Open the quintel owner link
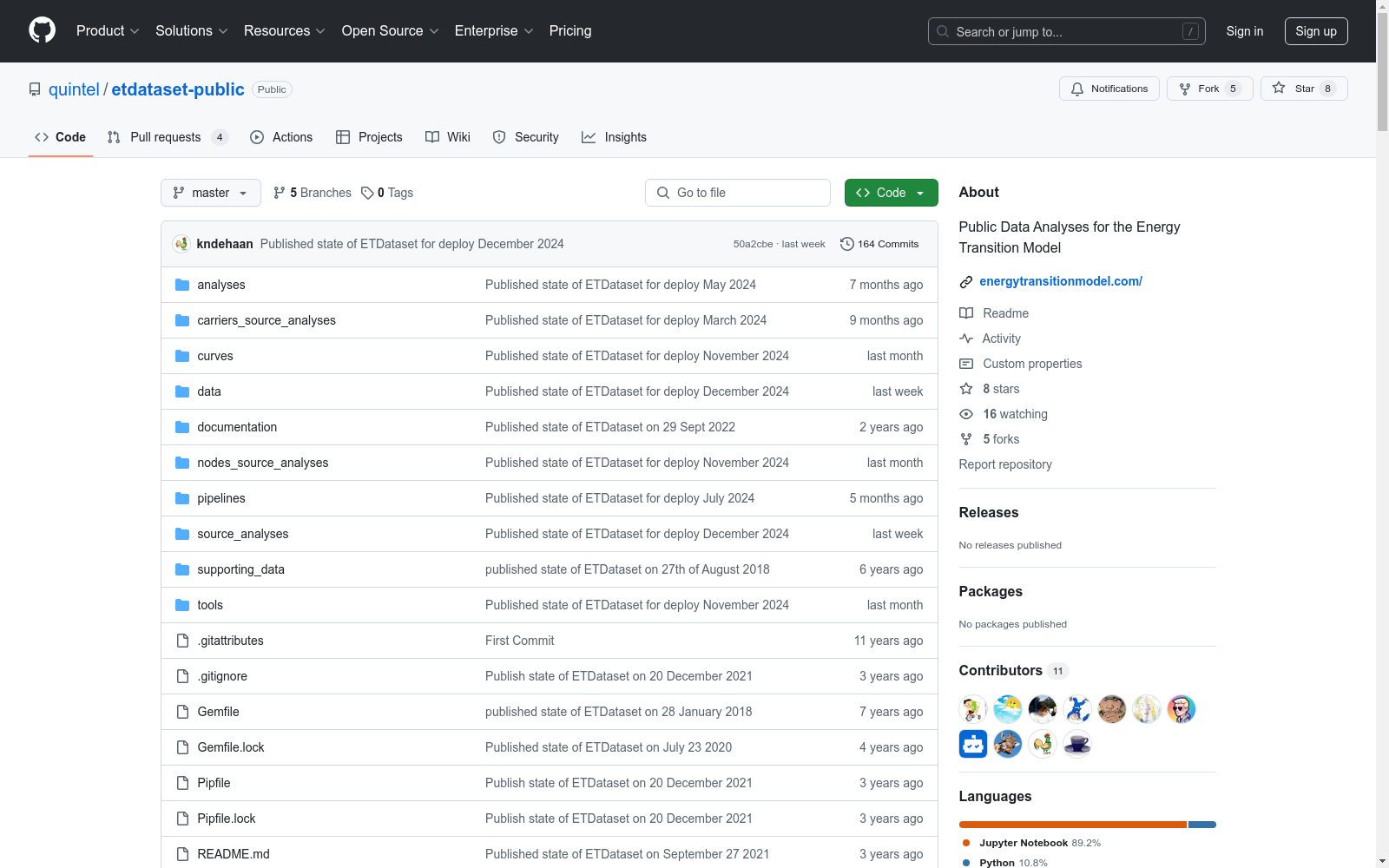Image resolution: width=1389 pixels, height=868 pixels. [x=74, y=89]
